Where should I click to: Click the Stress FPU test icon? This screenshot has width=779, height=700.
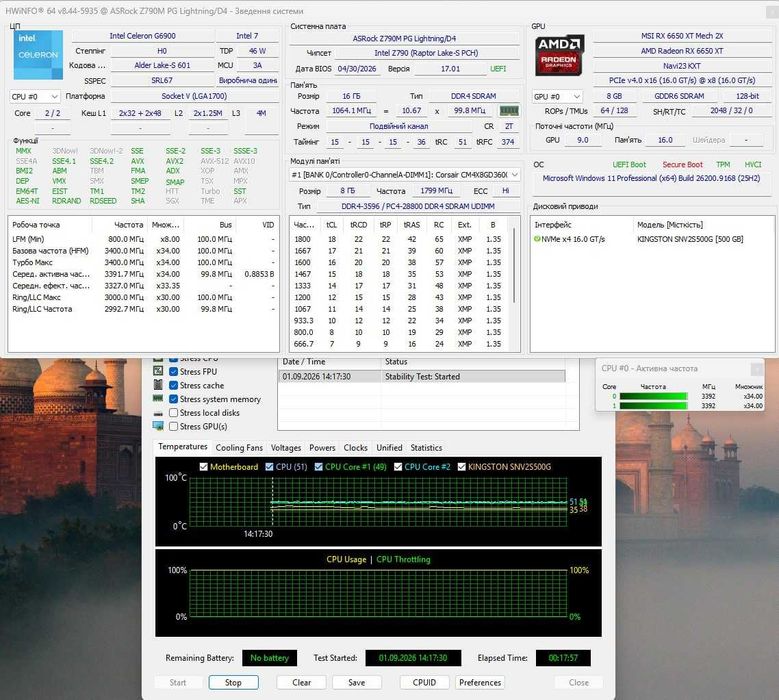158,371
